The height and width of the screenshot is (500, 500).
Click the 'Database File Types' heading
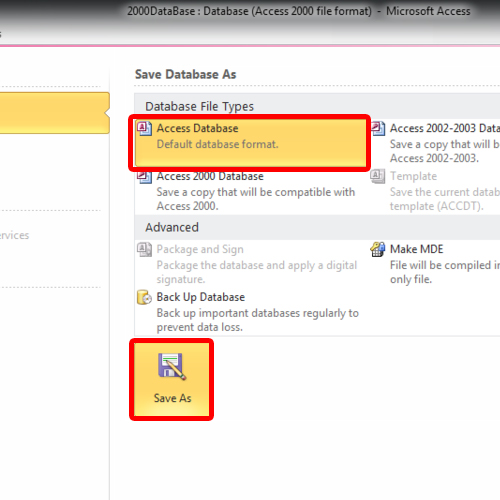(199, 107)
